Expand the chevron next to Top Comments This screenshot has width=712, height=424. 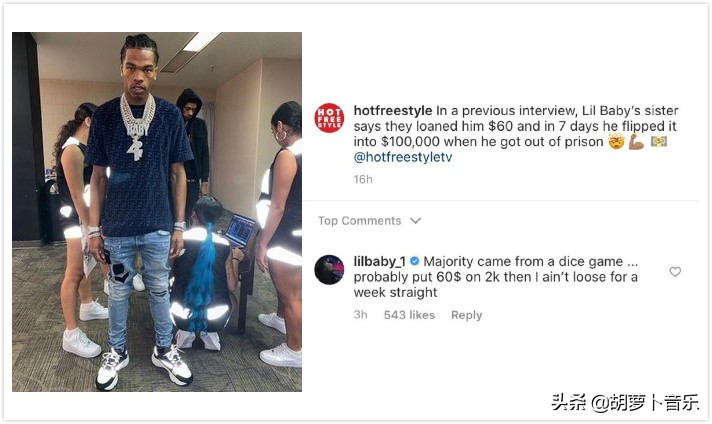(415, 221)
